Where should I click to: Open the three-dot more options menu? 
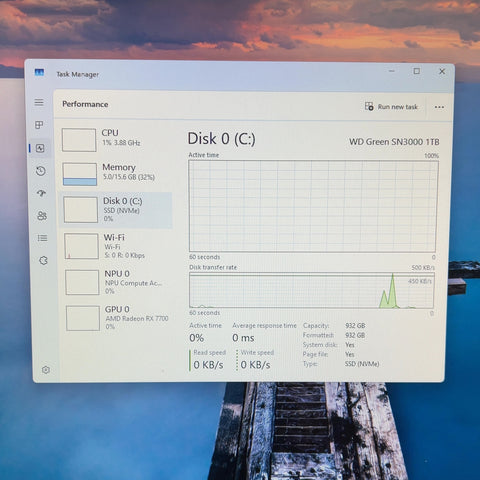(x=439, y=107)
